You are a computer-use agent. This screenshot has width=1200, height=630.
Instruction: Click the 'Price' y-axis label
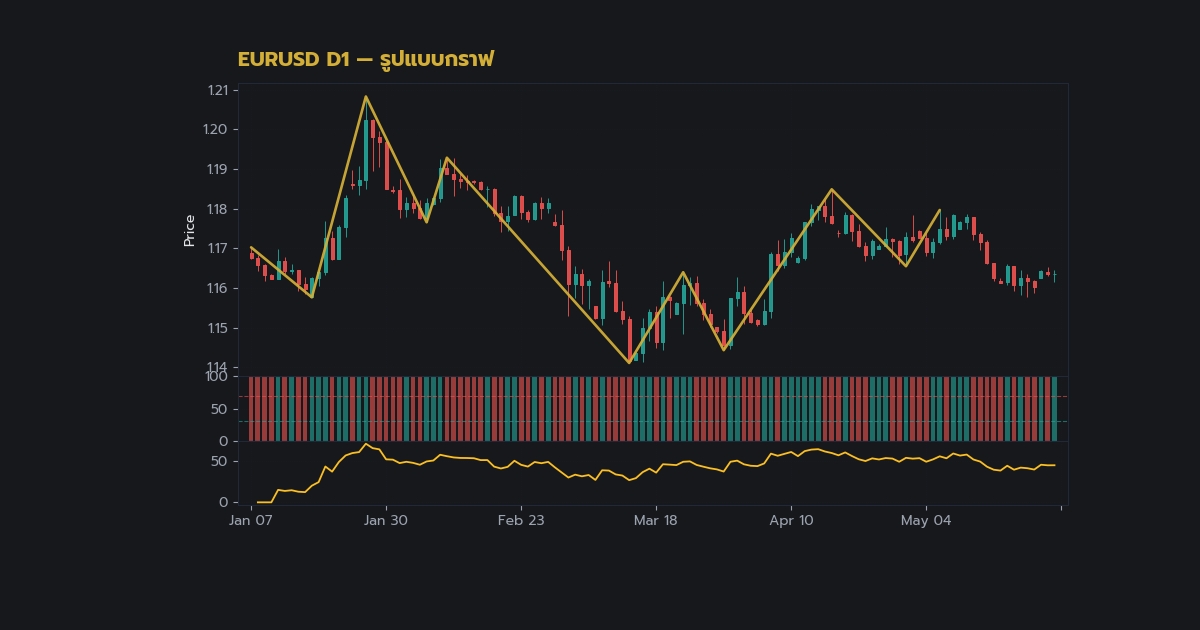click(x=189, y=230)
